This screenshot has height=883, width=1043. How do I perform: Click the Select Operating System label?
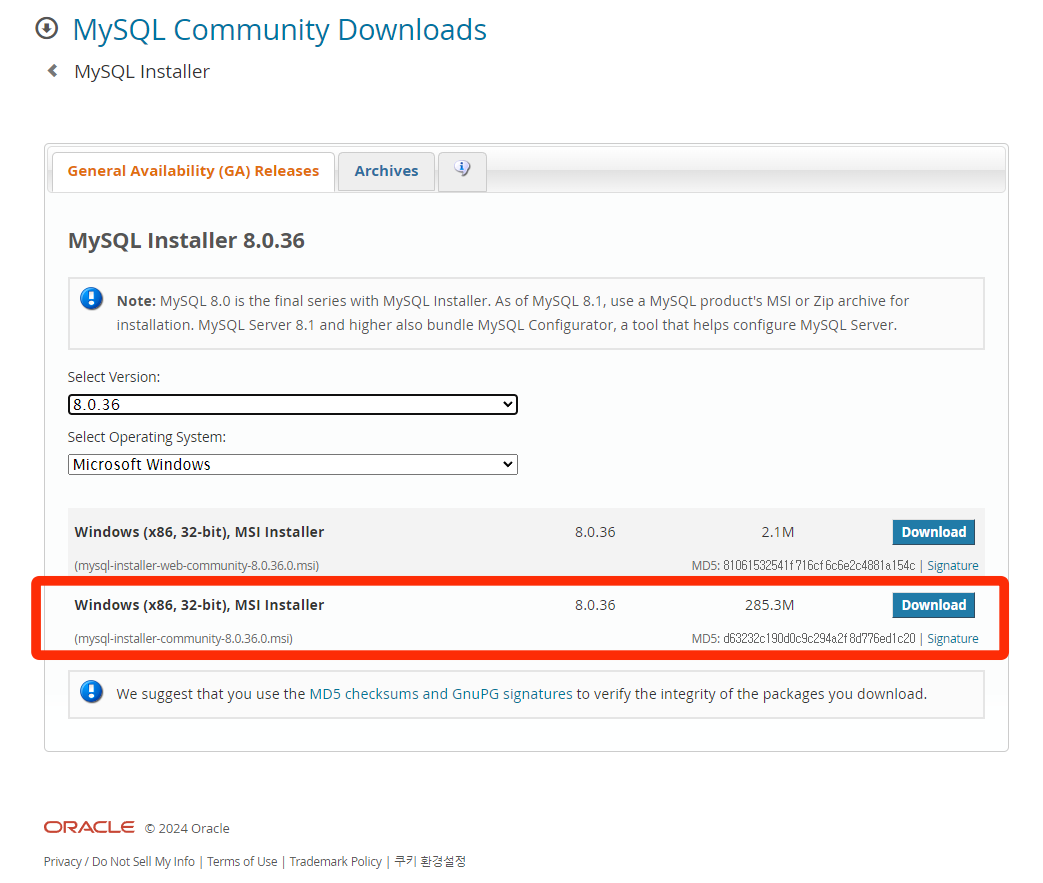pyautogui.click(x=147, y=437)
